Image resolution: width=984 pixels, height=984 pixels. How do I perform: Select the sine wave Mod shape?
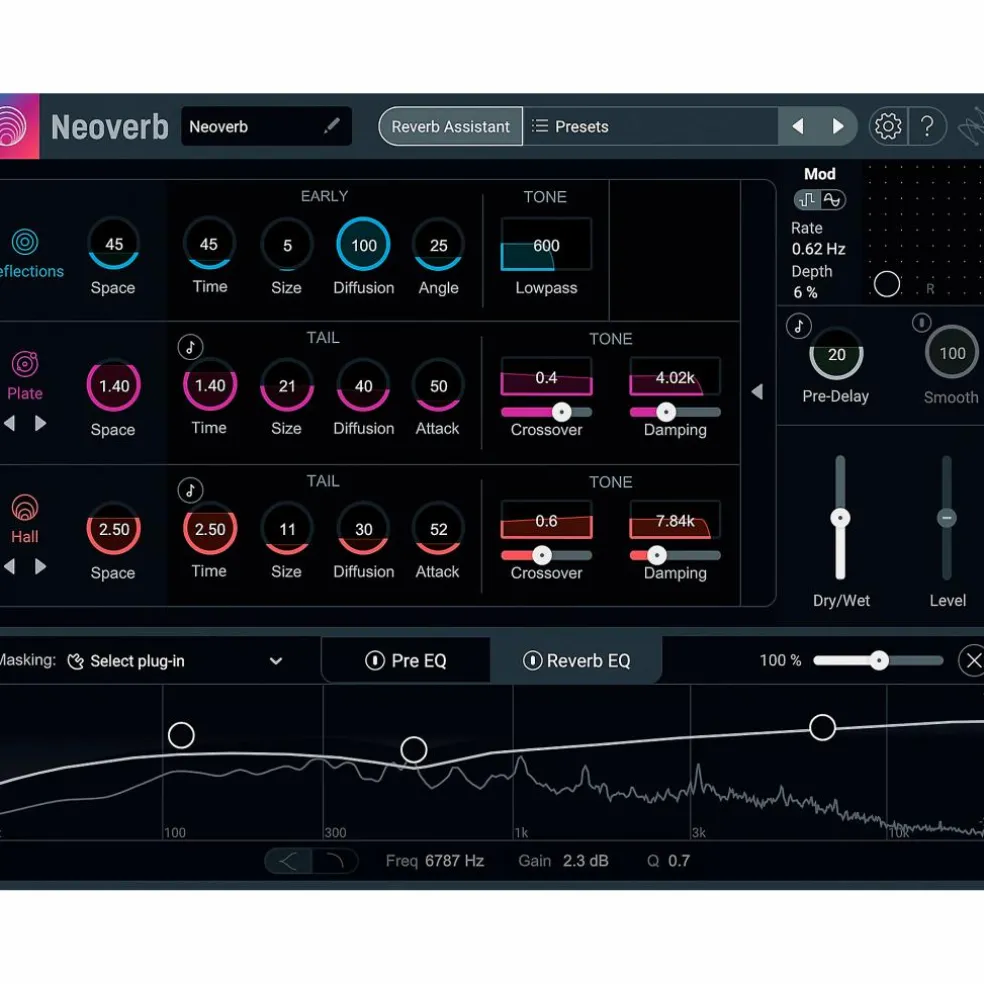point(832,200)
